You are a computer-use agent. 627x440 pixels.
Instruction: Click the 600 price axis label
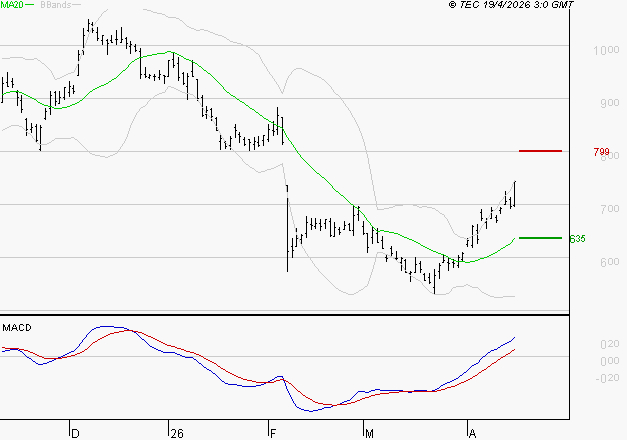(x=609, y=262)
